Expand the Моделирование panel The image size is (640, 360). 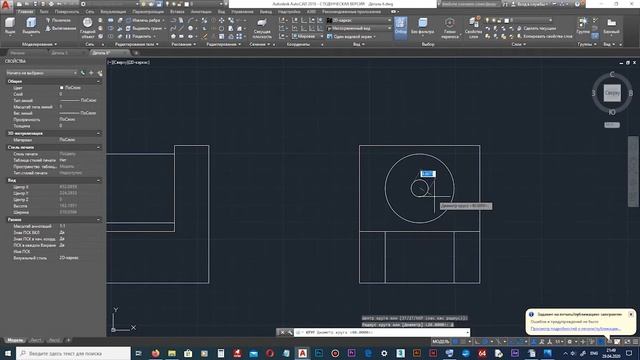[39, 44]
